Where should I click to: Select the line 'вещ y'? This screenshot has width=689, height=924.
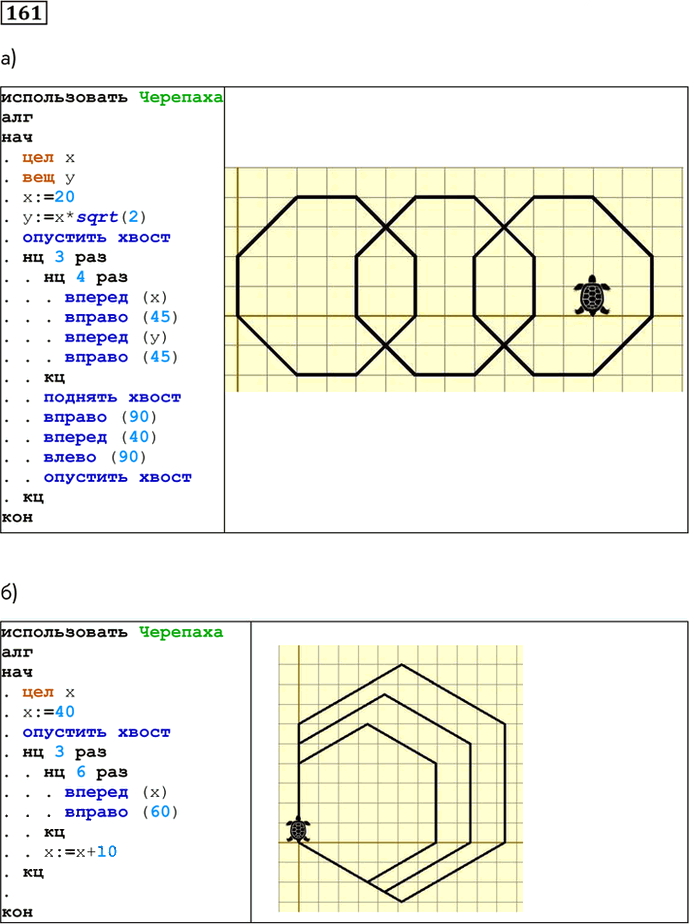point(49,177)
